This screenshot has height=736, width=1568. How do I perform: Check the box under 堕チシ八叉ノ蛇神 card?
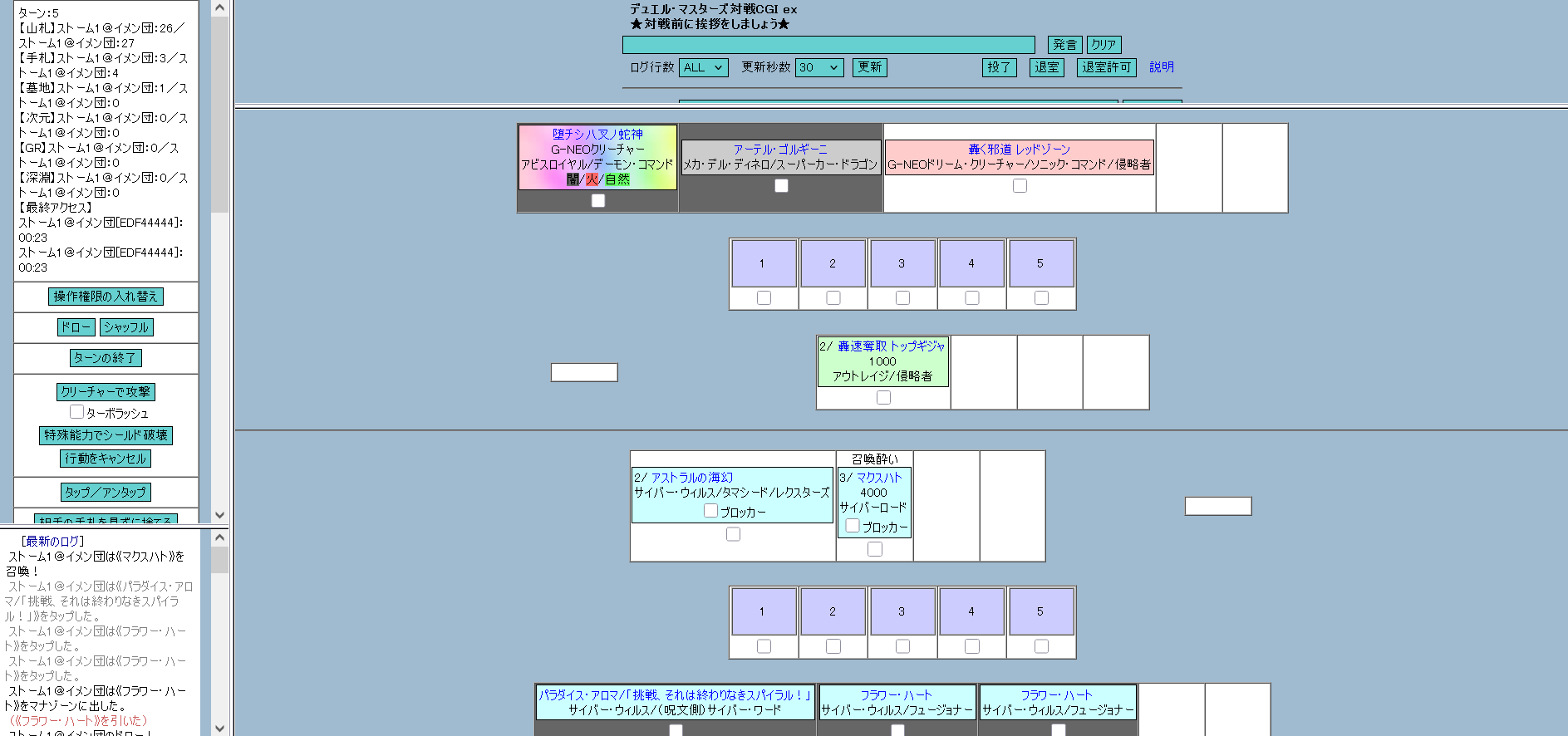pyautogui.click(x=598, y=201)
